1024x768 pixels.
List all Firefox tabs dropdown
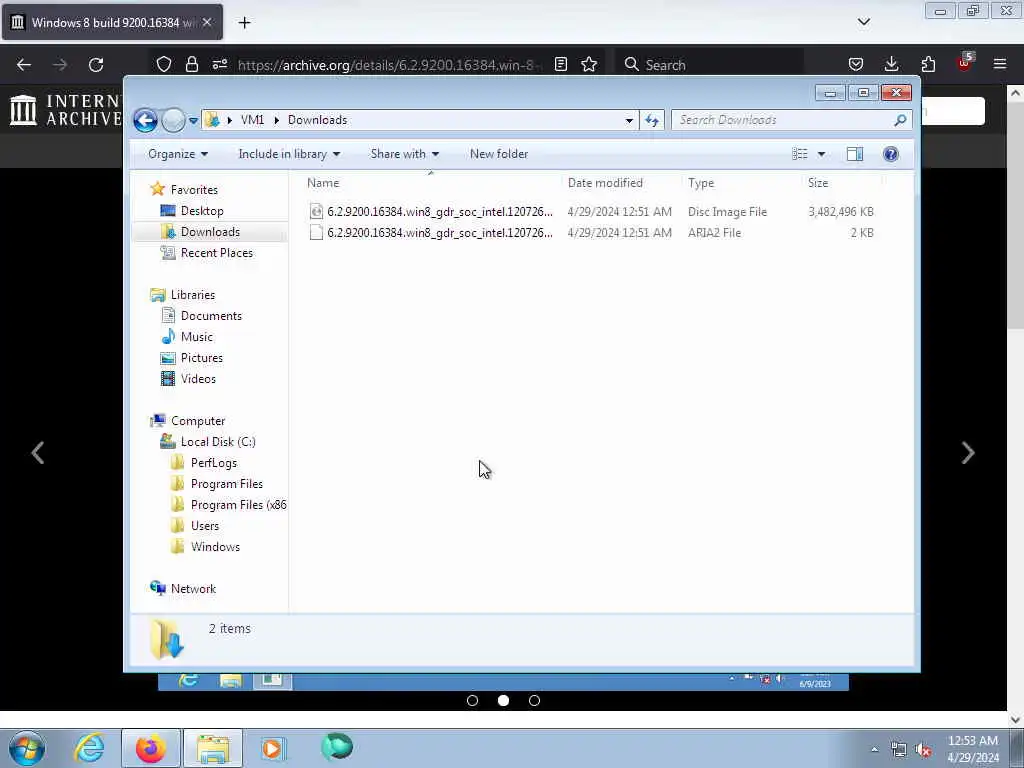tap(863, 22)
